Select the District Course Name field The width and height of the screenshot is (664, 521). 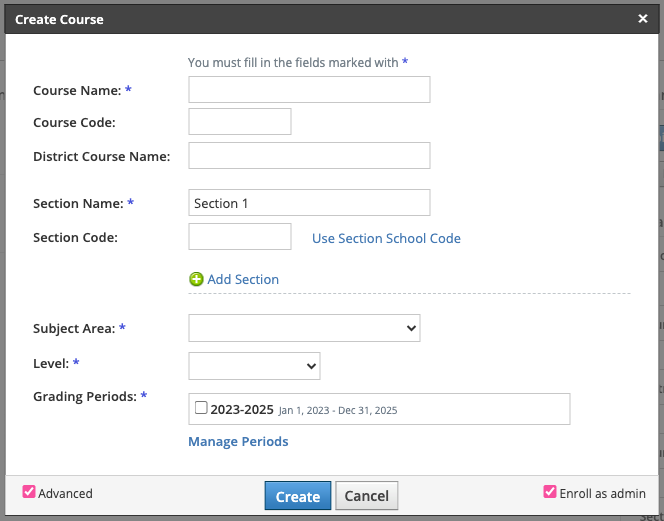point(309,156)
